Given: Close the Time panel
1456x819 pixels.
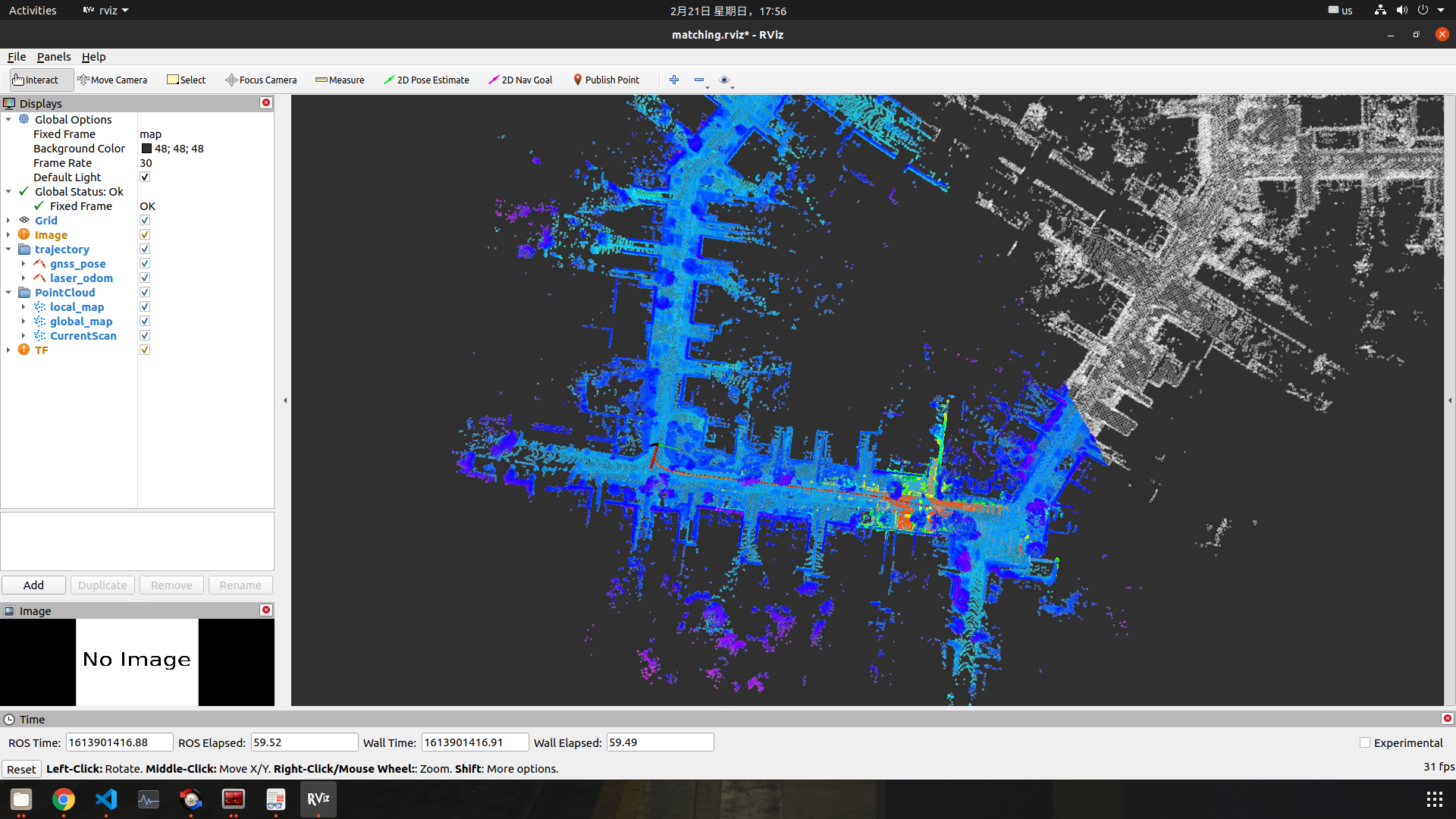Looking at the screenshot, I should [1448, 718].
